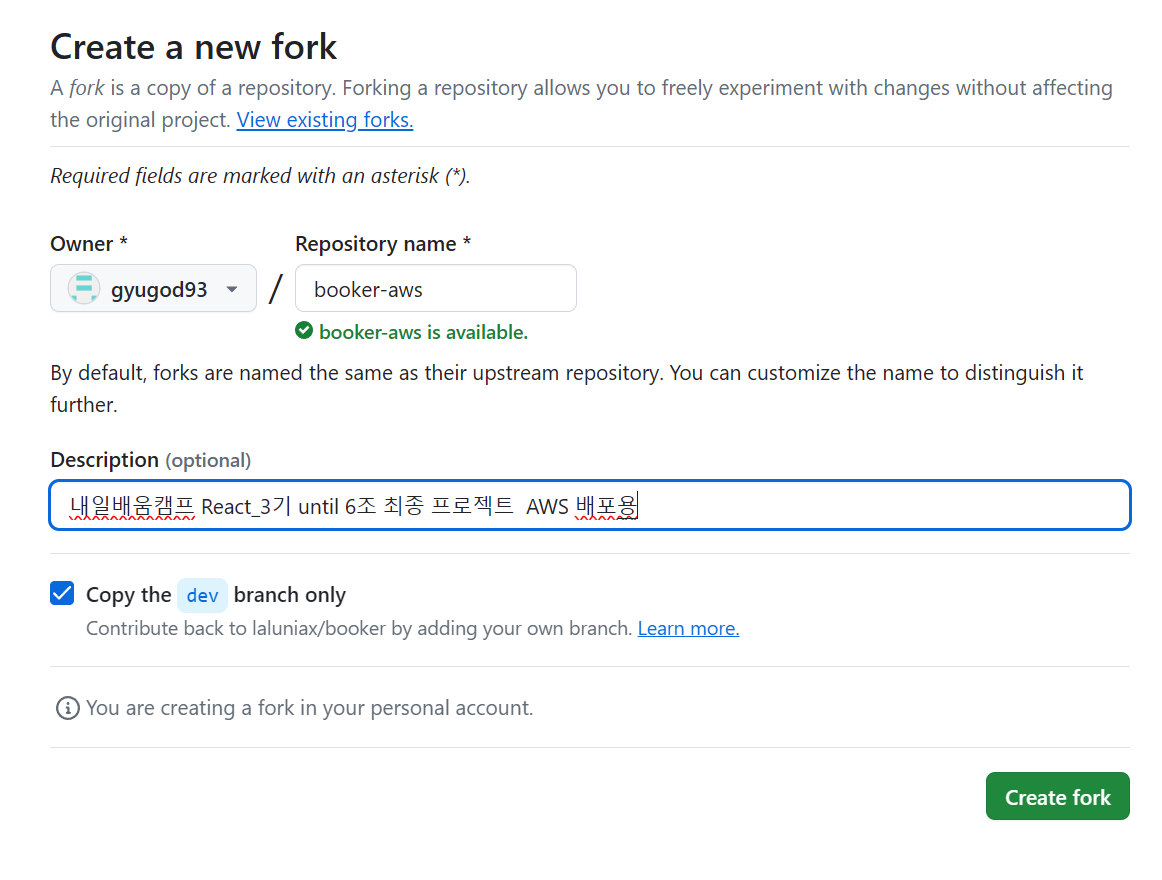Image resolution: width=1162 pixels, height=880 pixels.
Task: Click the caret arrow in Owner selector
Action: pyautogui.click(x=232, y=290)
